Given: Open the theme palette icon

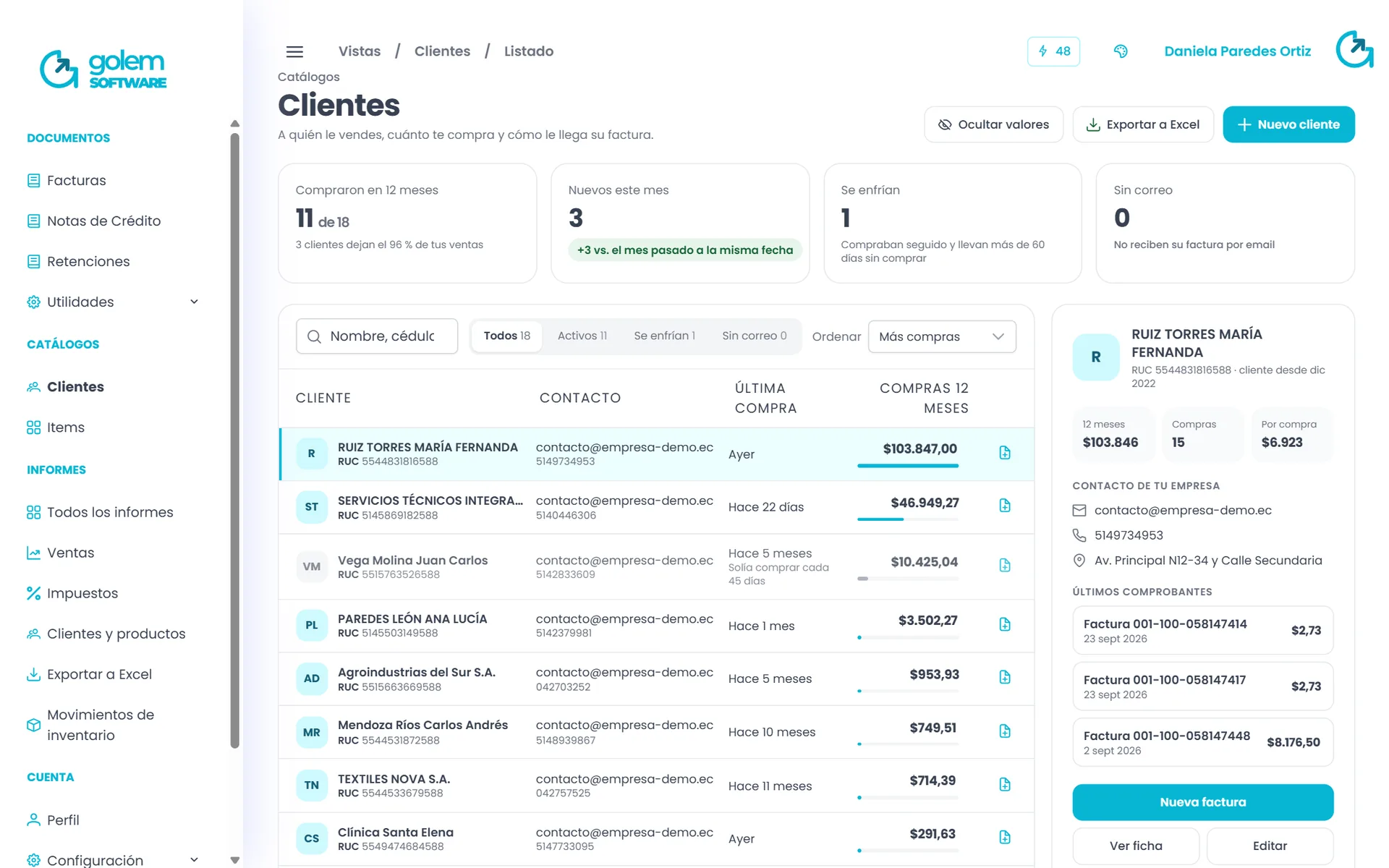Looking at the screenshot, I should (1121, 51).
